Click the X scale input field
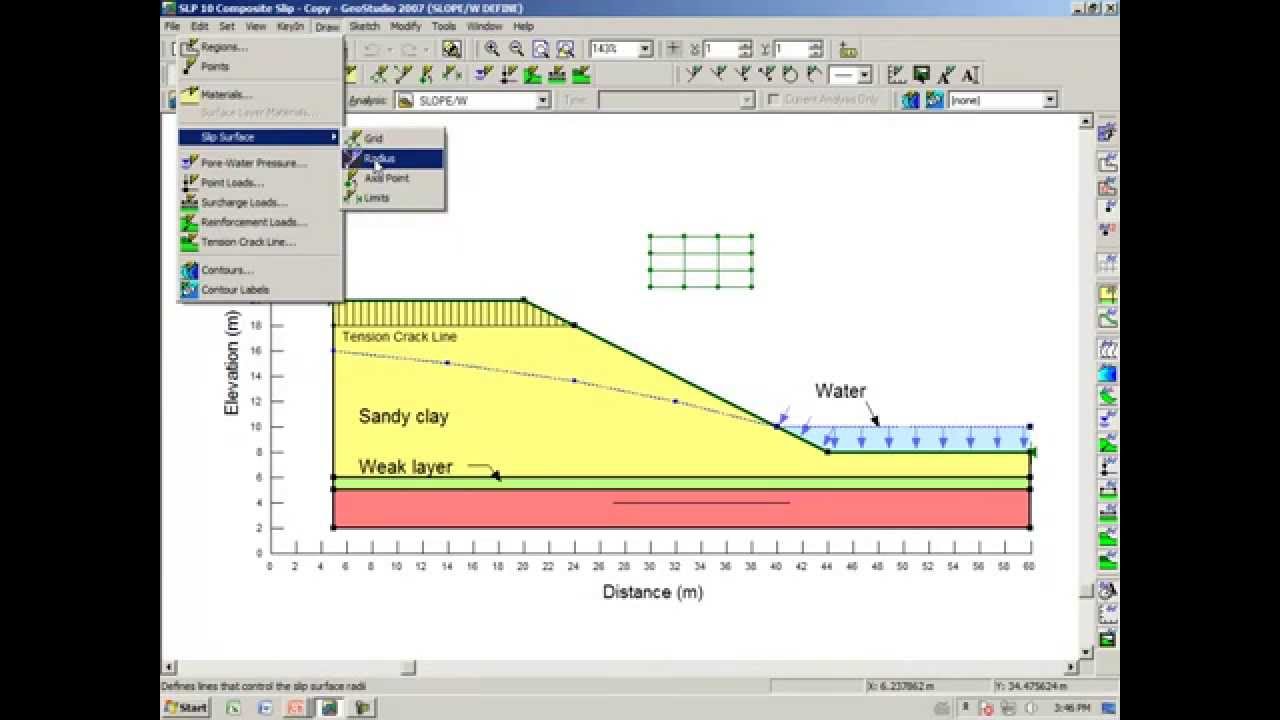The image size is (1280, 720). 720,49
